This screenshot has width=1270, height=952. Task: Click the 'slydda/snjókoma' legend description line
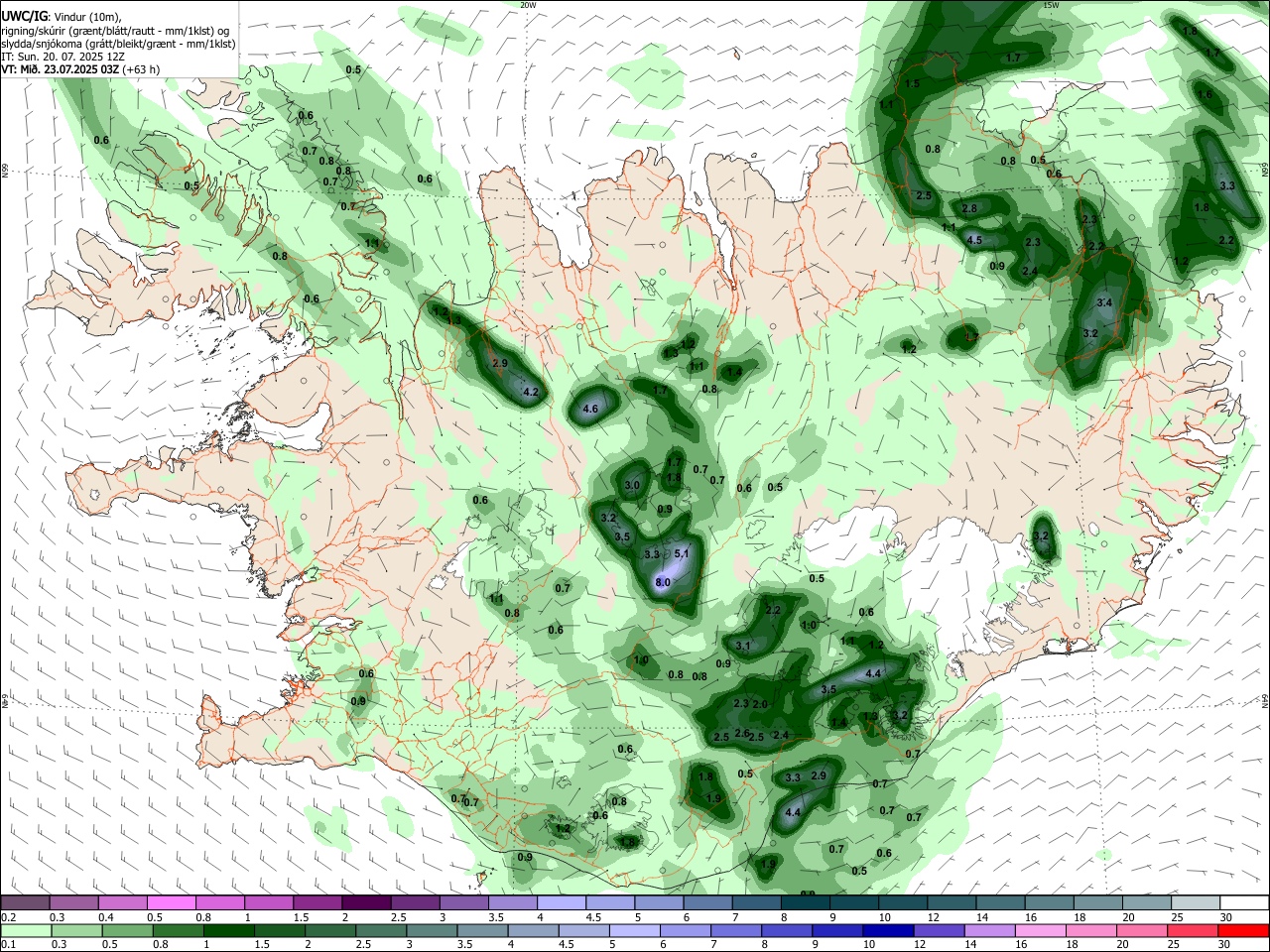tap(117, 44)
